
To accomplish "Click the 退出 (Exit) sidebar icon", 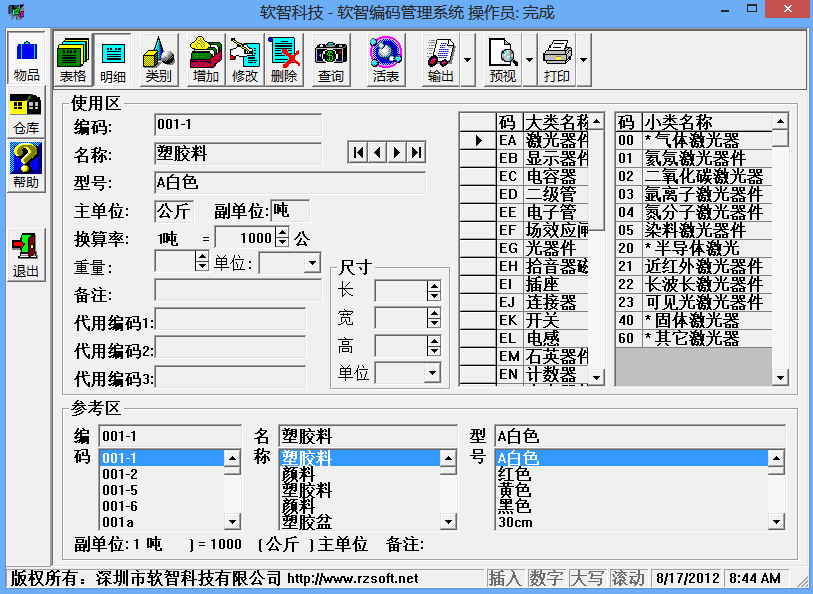I will (26, 256).
